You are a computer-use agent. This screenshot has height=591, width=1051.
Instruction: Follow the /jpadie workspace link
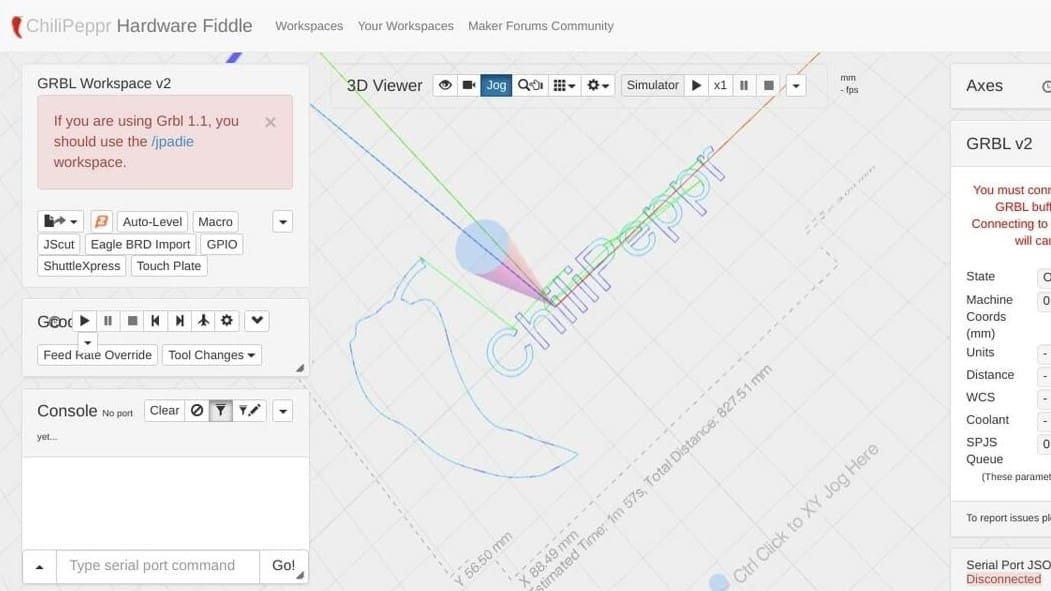point(172,141)
